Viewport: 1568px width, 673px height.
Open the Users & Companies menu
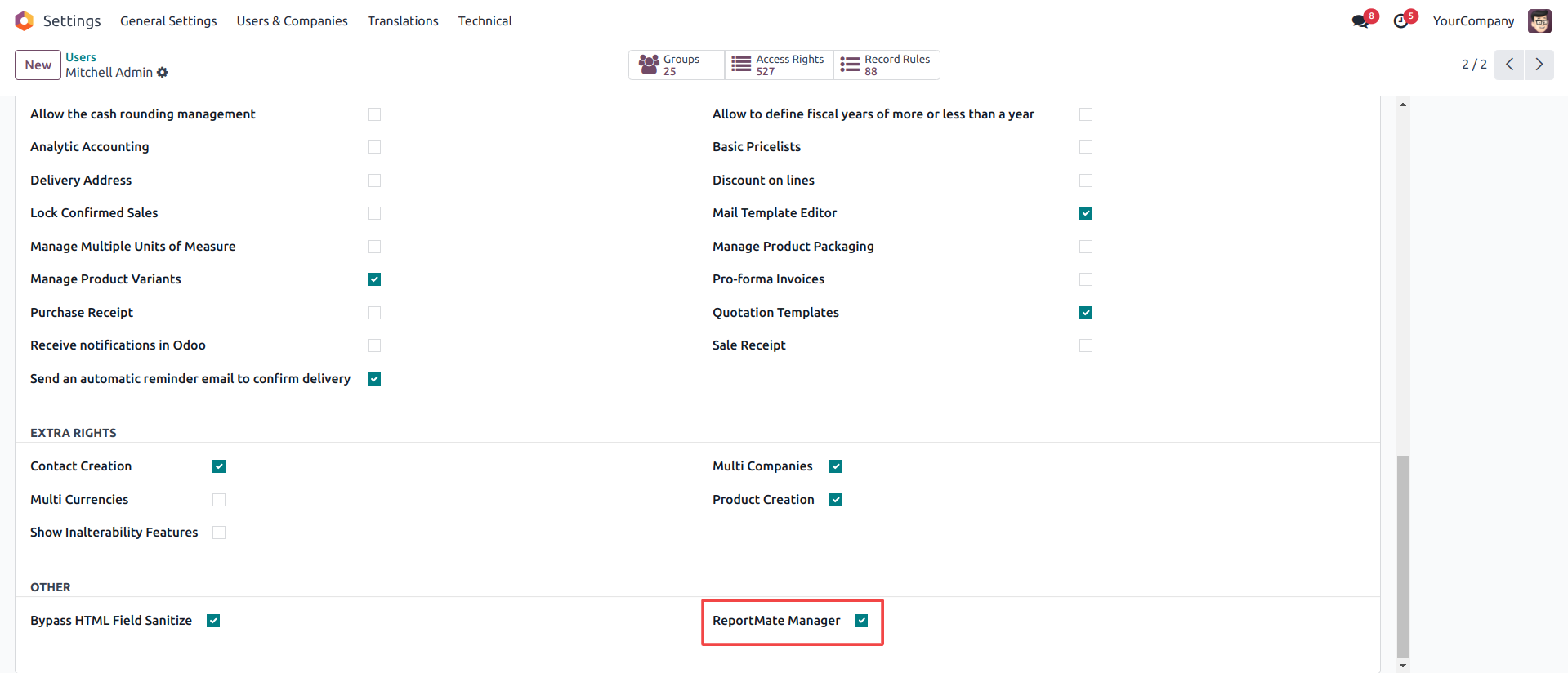[292, 21]
